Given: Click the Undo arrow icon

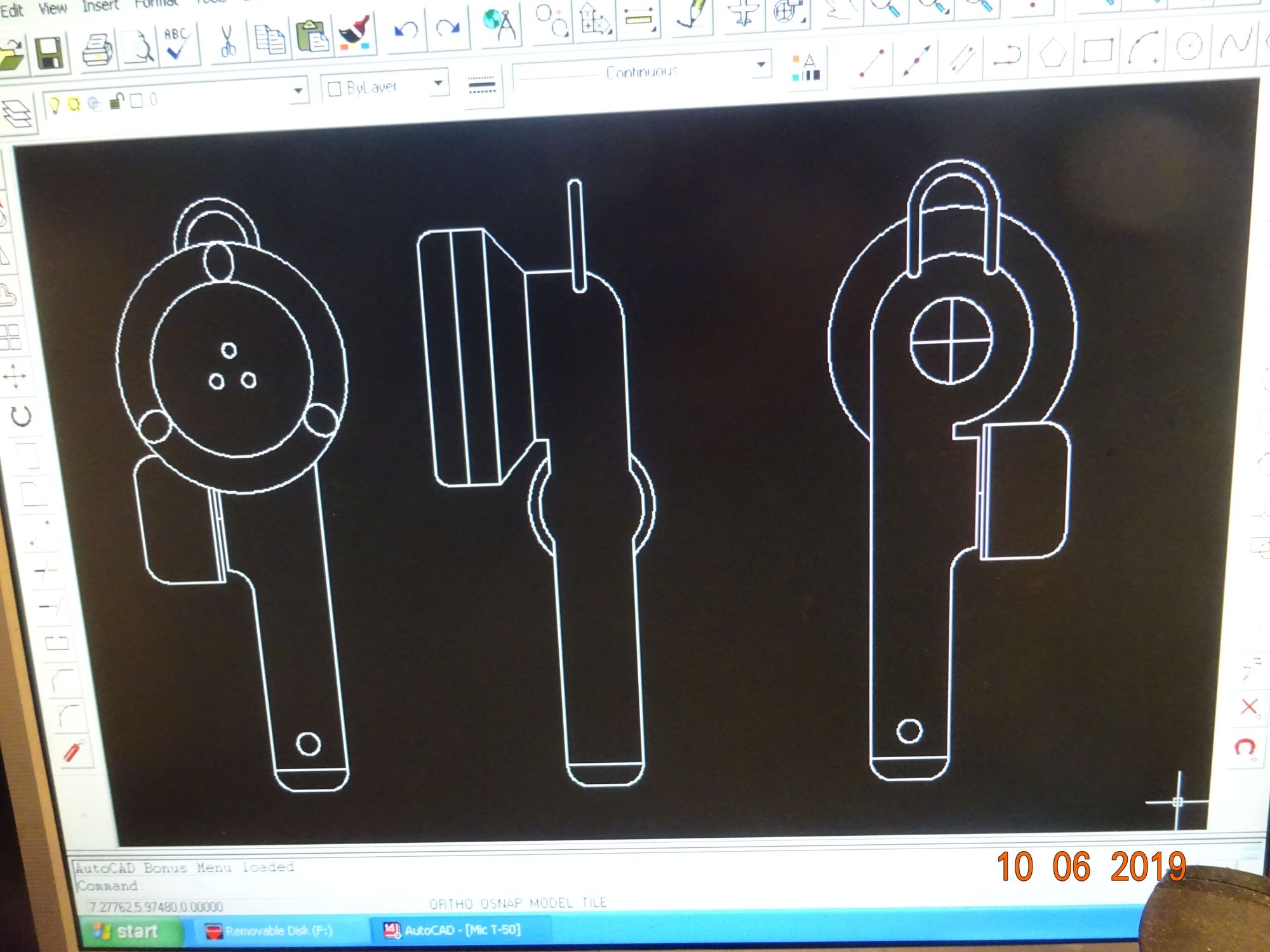Looking at the screenshot, I should tap(405, 30).
